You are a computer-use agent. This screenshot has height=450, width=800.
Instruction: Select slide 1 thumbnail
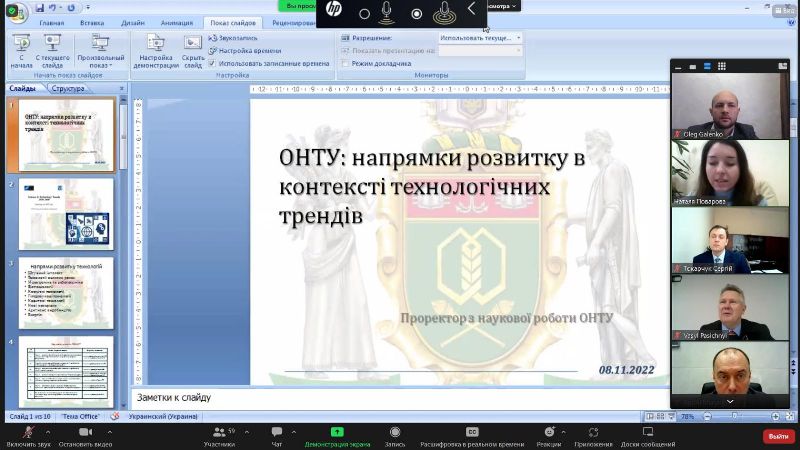tap(66, 135)
